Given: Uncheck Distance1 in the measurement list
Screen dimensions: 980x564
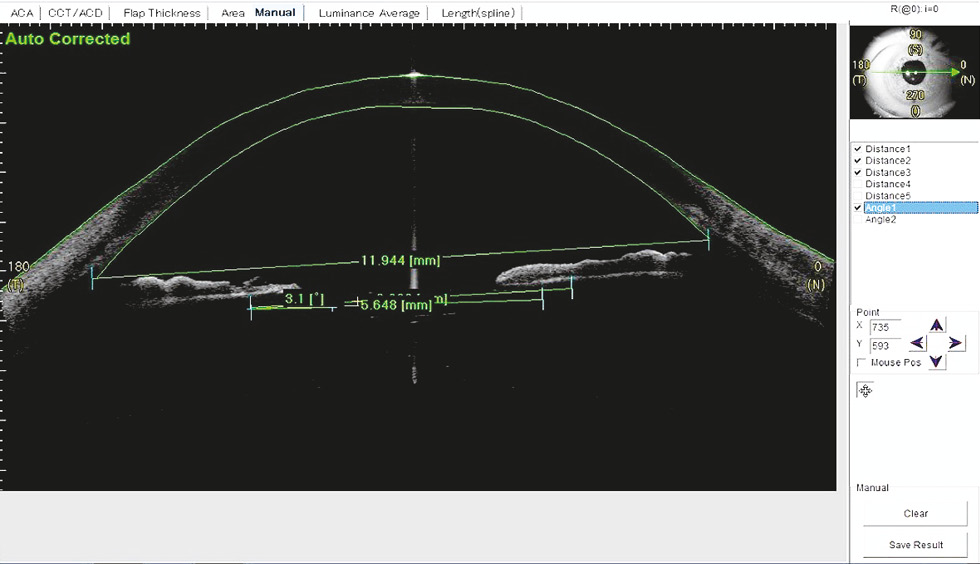Looking at the screenshot, I should tap(857, 149).
